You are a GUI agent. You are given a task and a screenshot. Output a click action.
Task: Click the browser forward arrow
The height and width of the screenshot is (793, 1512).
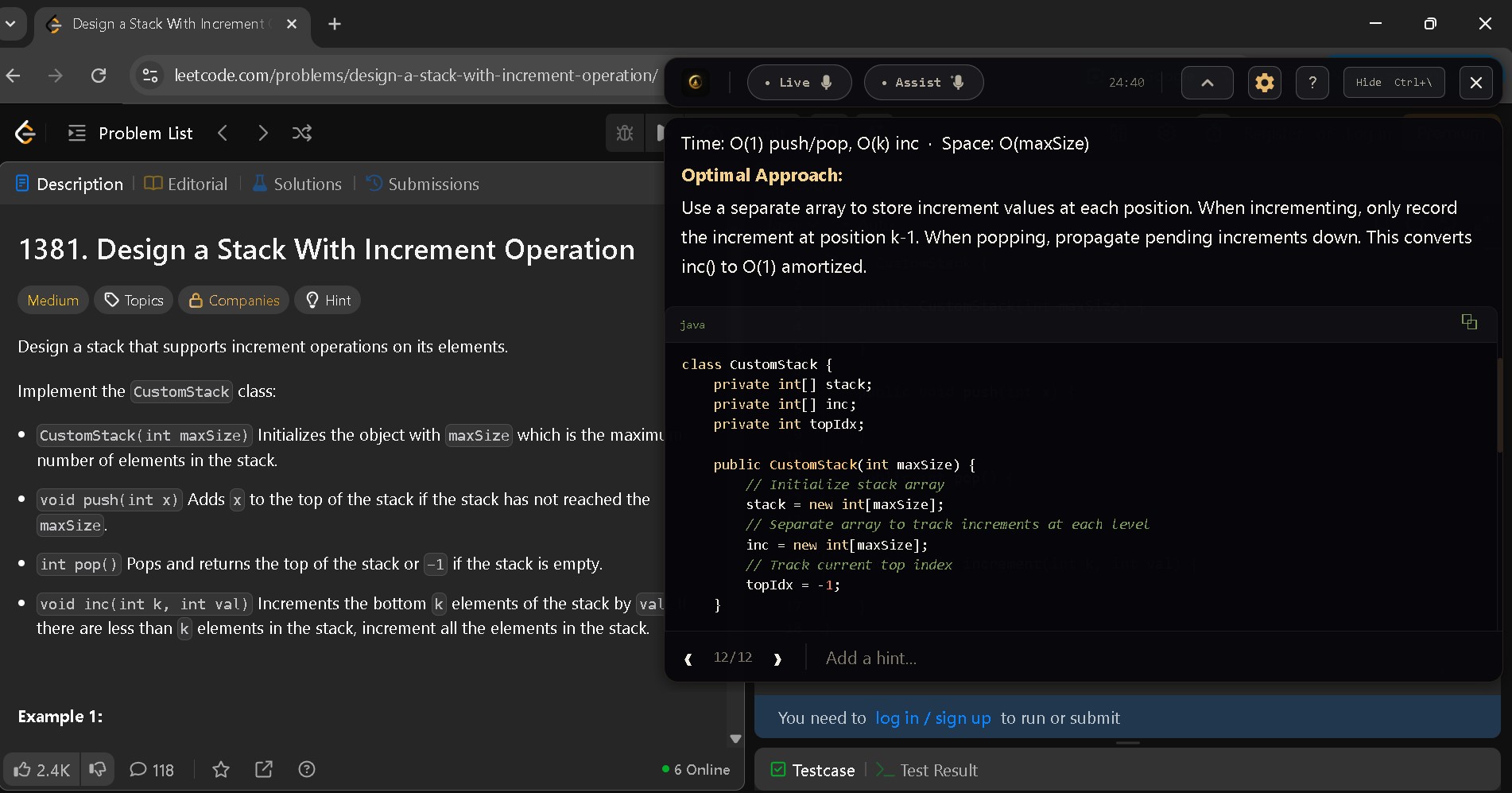click(x=55, y=76)
